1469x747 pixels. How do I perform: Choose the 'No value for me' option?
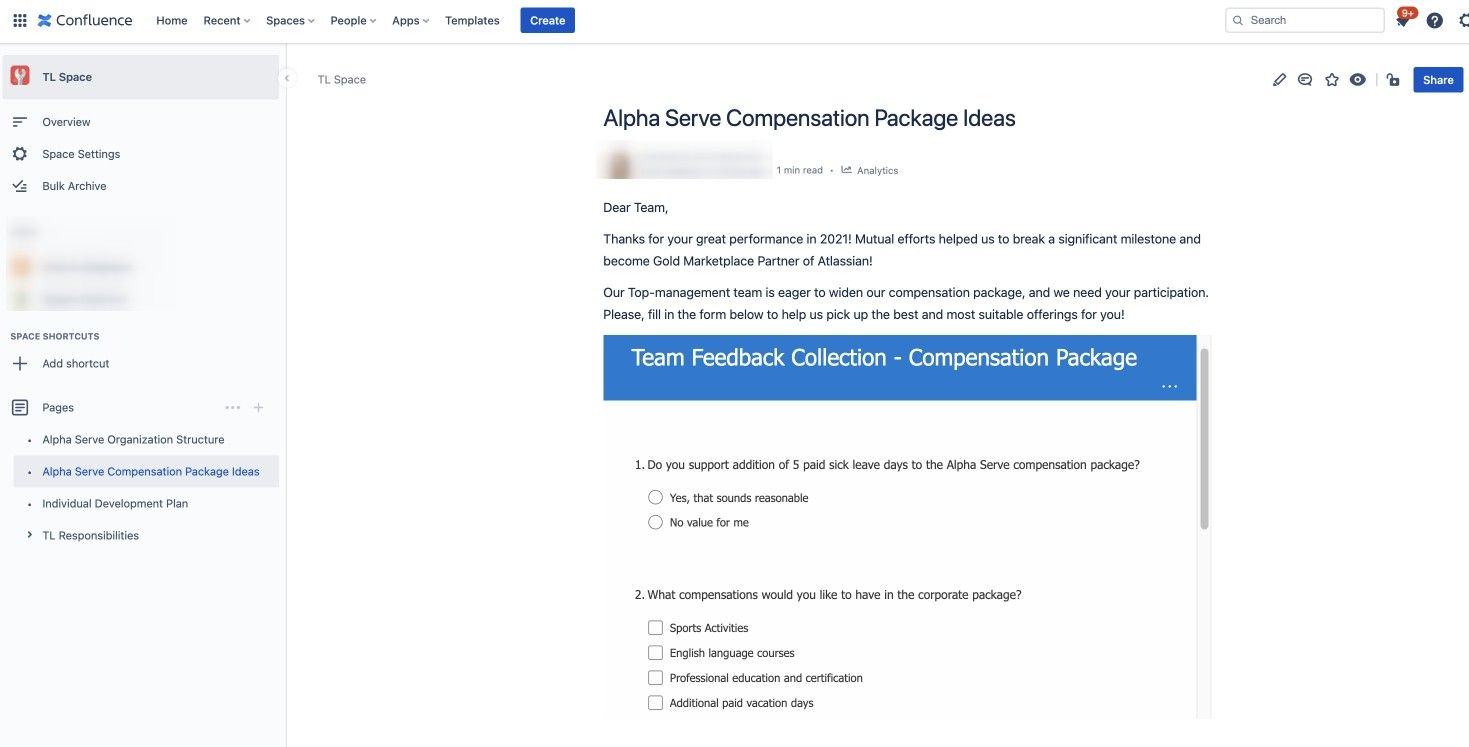pyautogui.click(x=654, y=521)
